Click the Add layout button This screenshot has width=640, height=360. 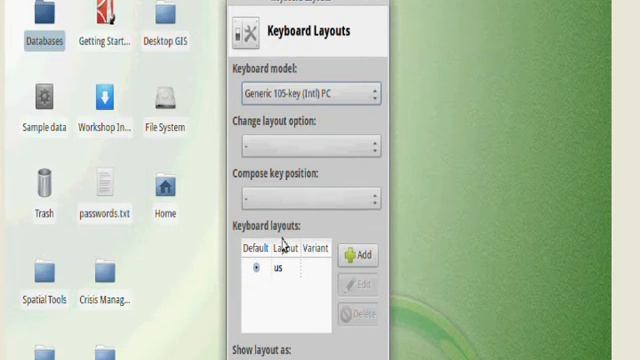[x=358, y=255]
